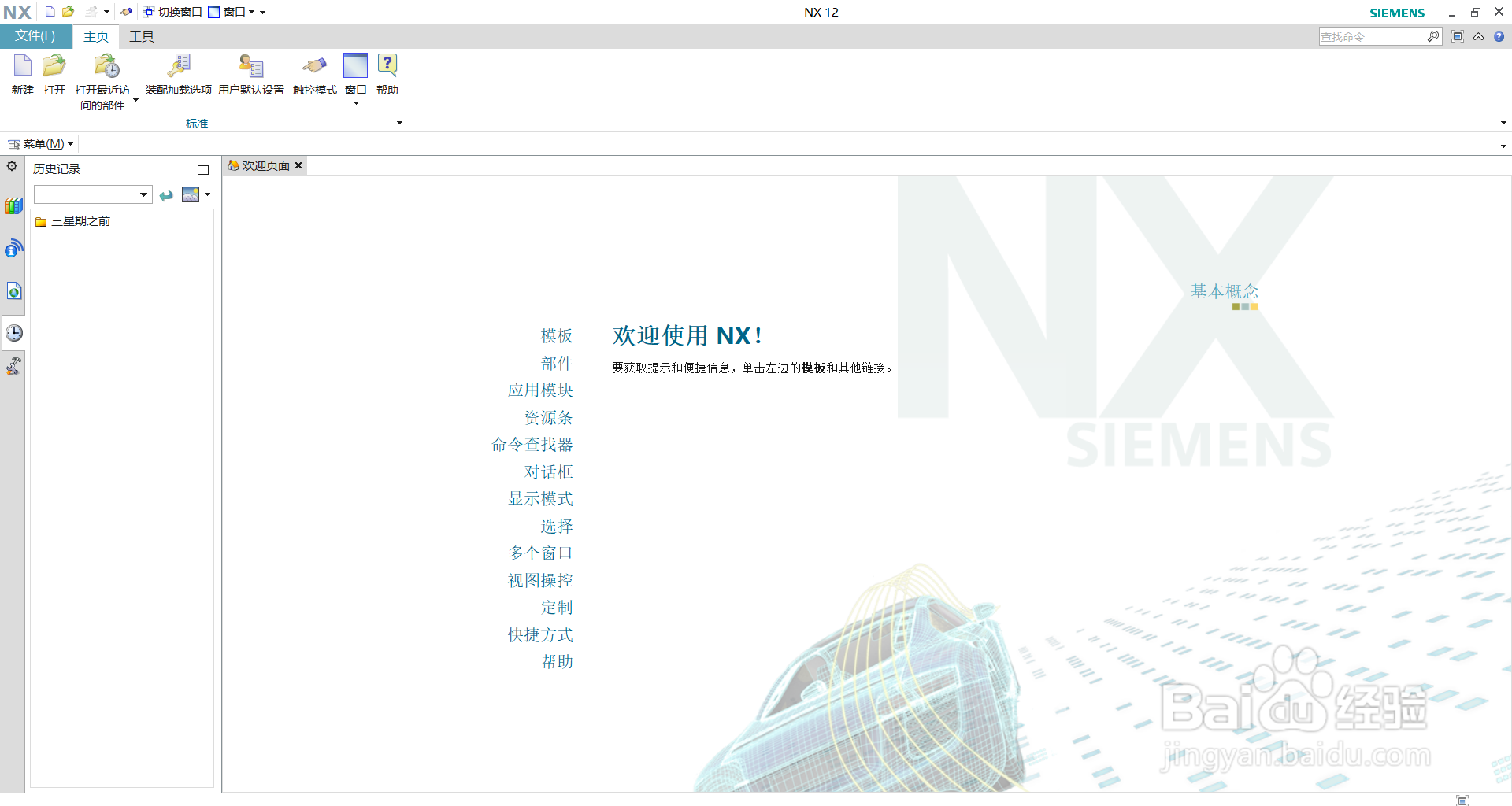
Task: Click the Resource Bar (资源条) link
Action: (x=549, y=417)
